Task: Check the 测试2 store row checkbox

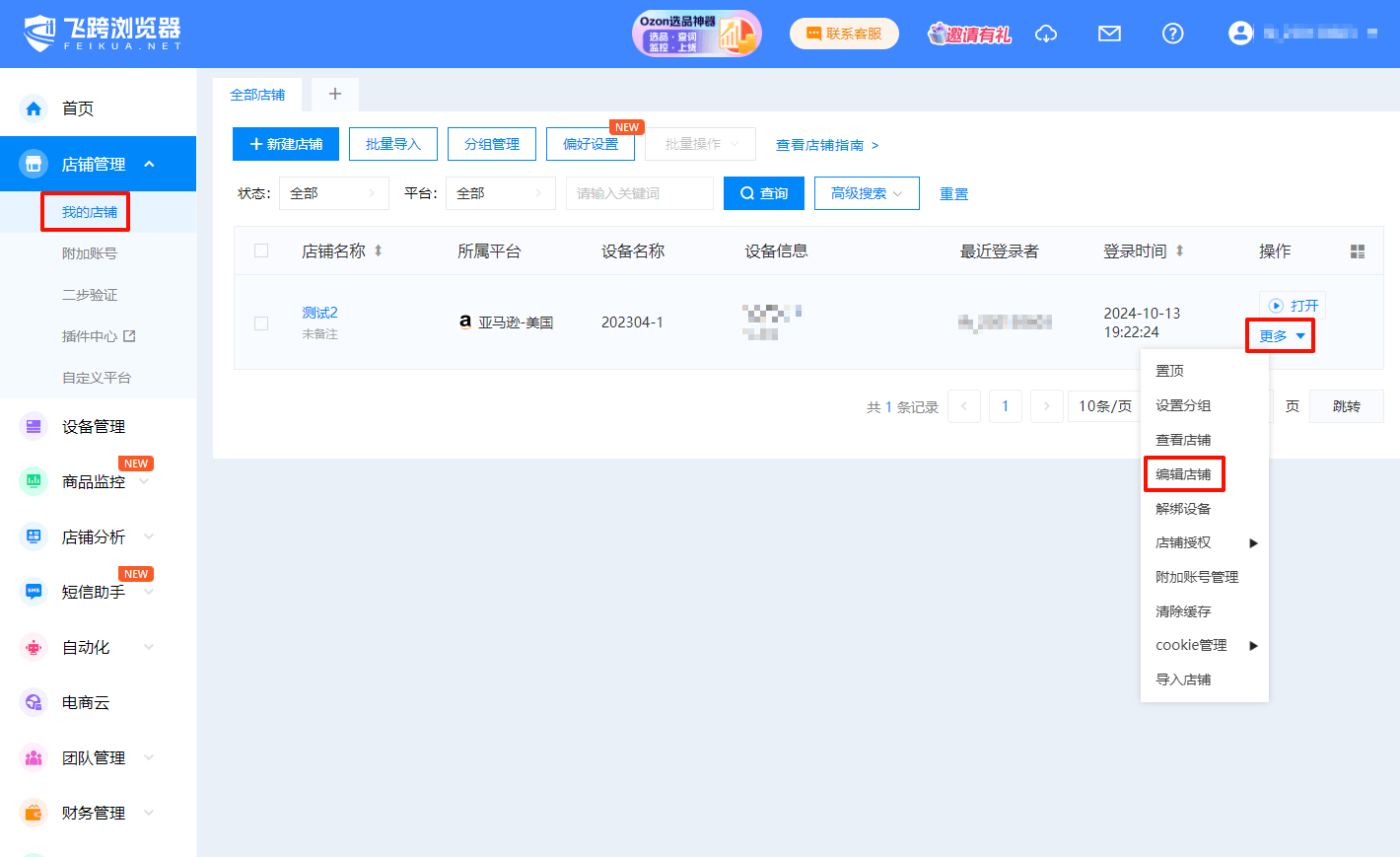Action: (261, 322)
